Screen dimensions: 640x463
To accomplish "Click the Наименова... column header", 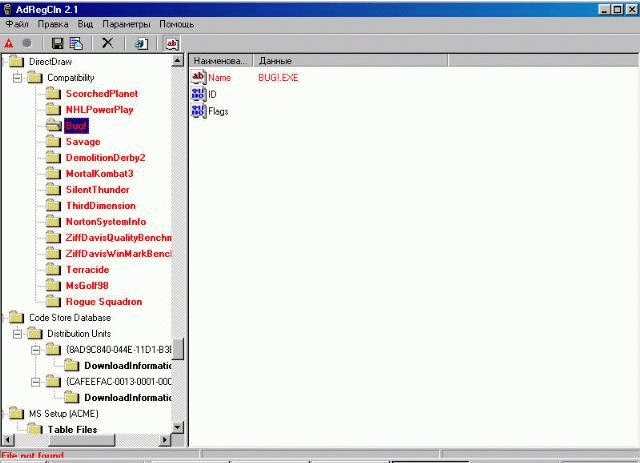I will pyautogui.click(x=221, y=61).
